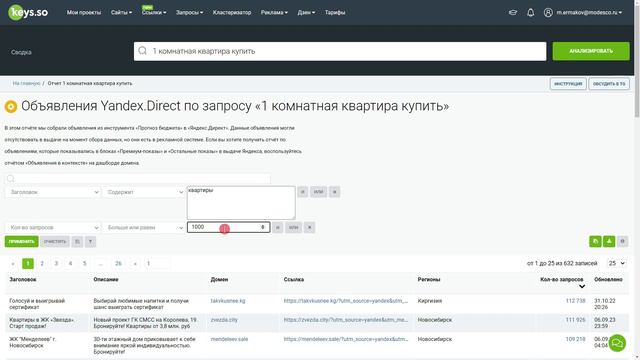Click the yellow Yandex.Direct report icon by heading

point(11,107)
